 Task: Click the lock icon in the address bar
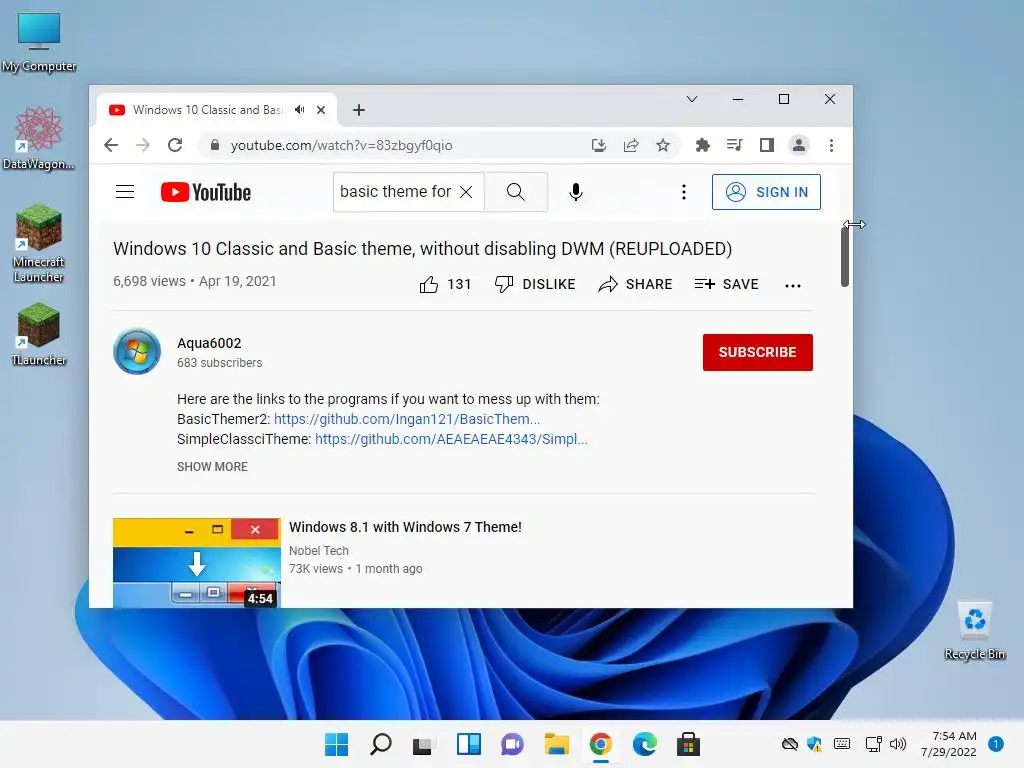pyautogui.click(x=215, y=145)
